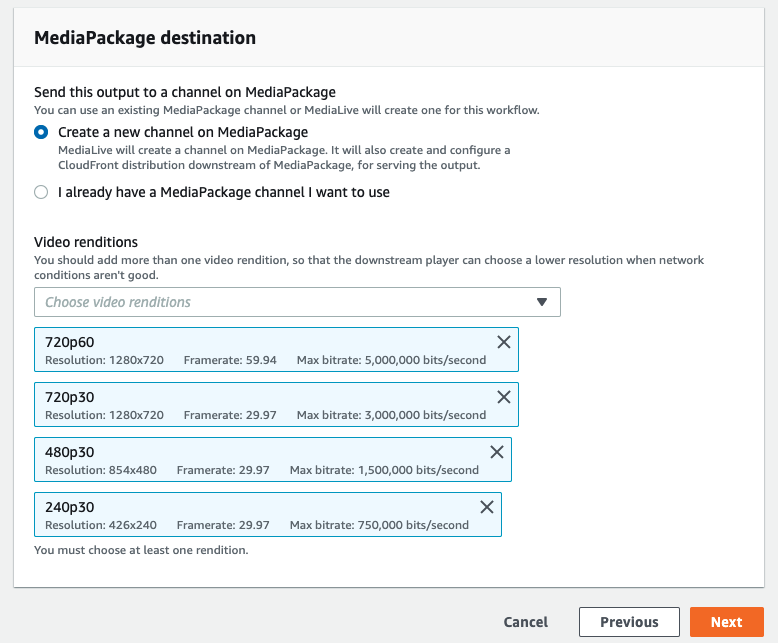Image resolution: width=778 pixels, height=643 pixels.
Task: Click the Next button
Action: point(726,622)
